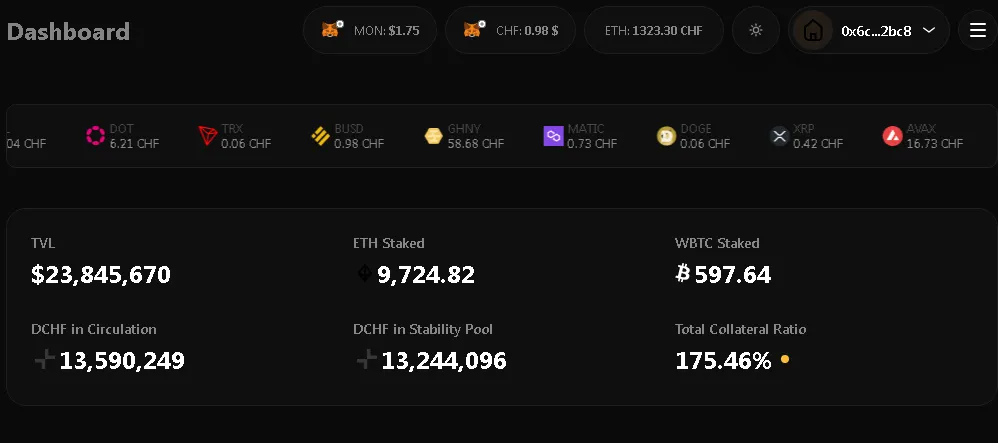Click the Dogecoin DOGE ticker icon

coord(666,136)
